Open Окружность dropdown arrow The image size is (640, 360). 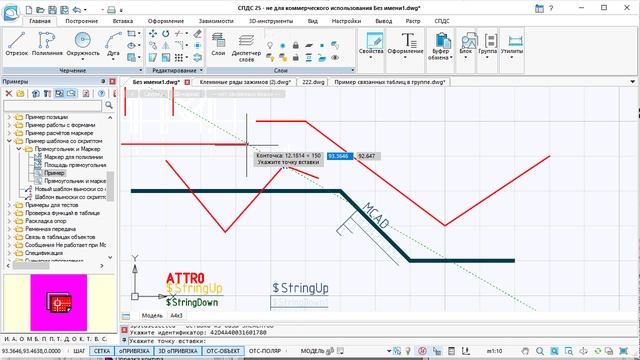82,60
